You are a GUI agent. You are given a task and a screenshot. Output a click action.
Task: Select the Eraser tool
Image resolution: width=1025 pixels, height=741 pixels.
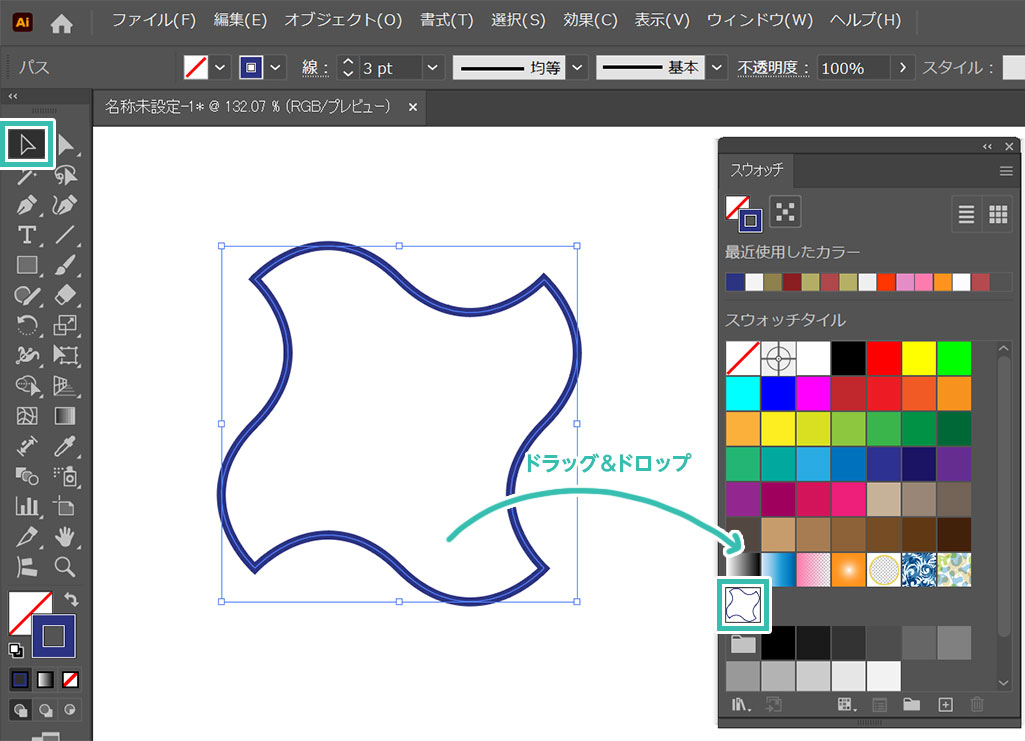[x=65, y=295]
